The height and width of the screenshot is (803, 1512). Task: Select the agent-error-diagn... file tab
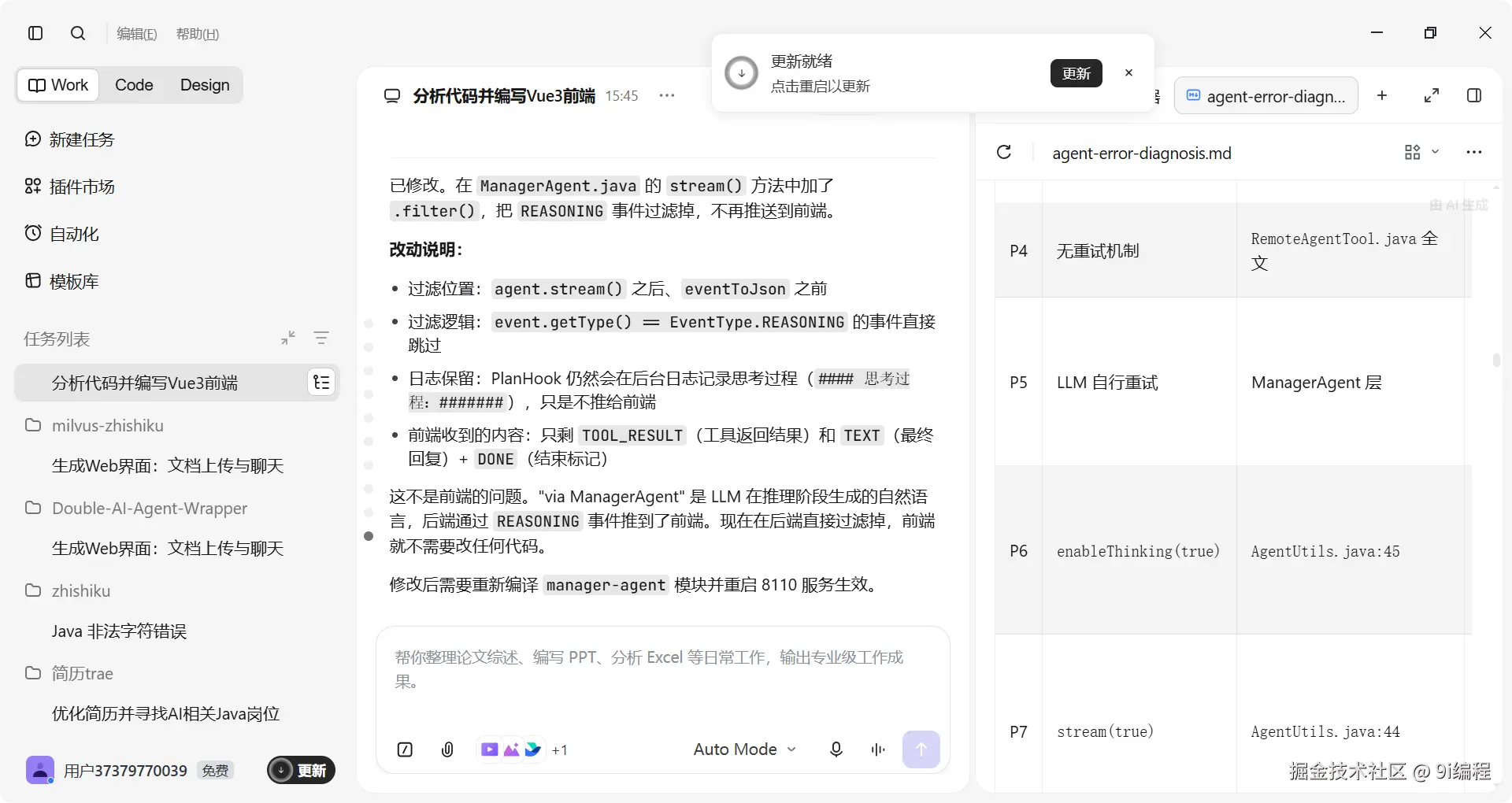point(1266,96)
